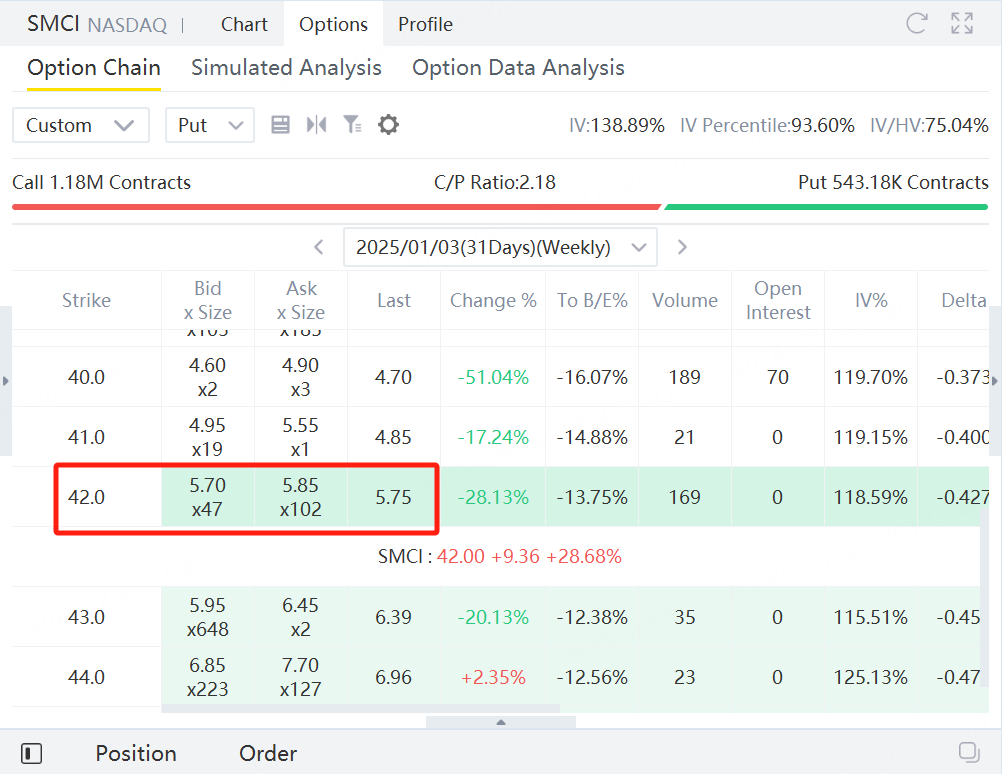Click the refresh icon in the header

pyautogui.click(x=916, y=24)
